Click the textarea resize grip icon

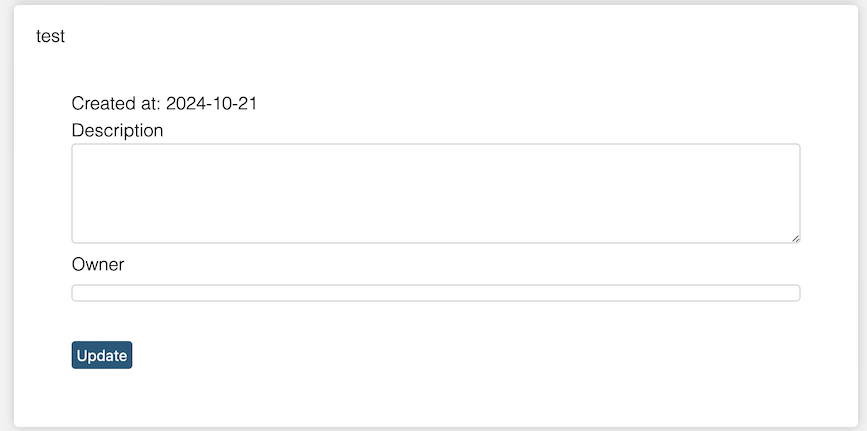coord(795,238)
